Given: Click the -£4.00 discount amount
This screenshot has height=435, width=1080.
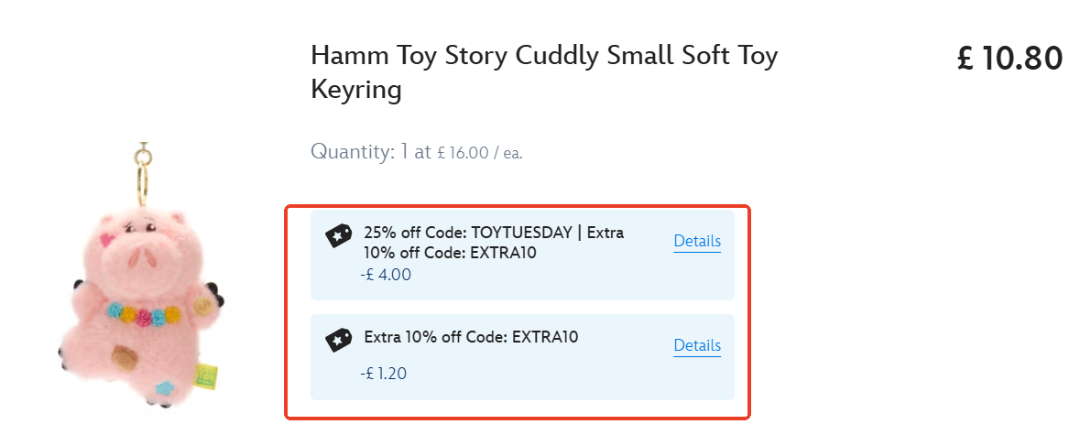Looking at the screenshot, I should 385,274.
